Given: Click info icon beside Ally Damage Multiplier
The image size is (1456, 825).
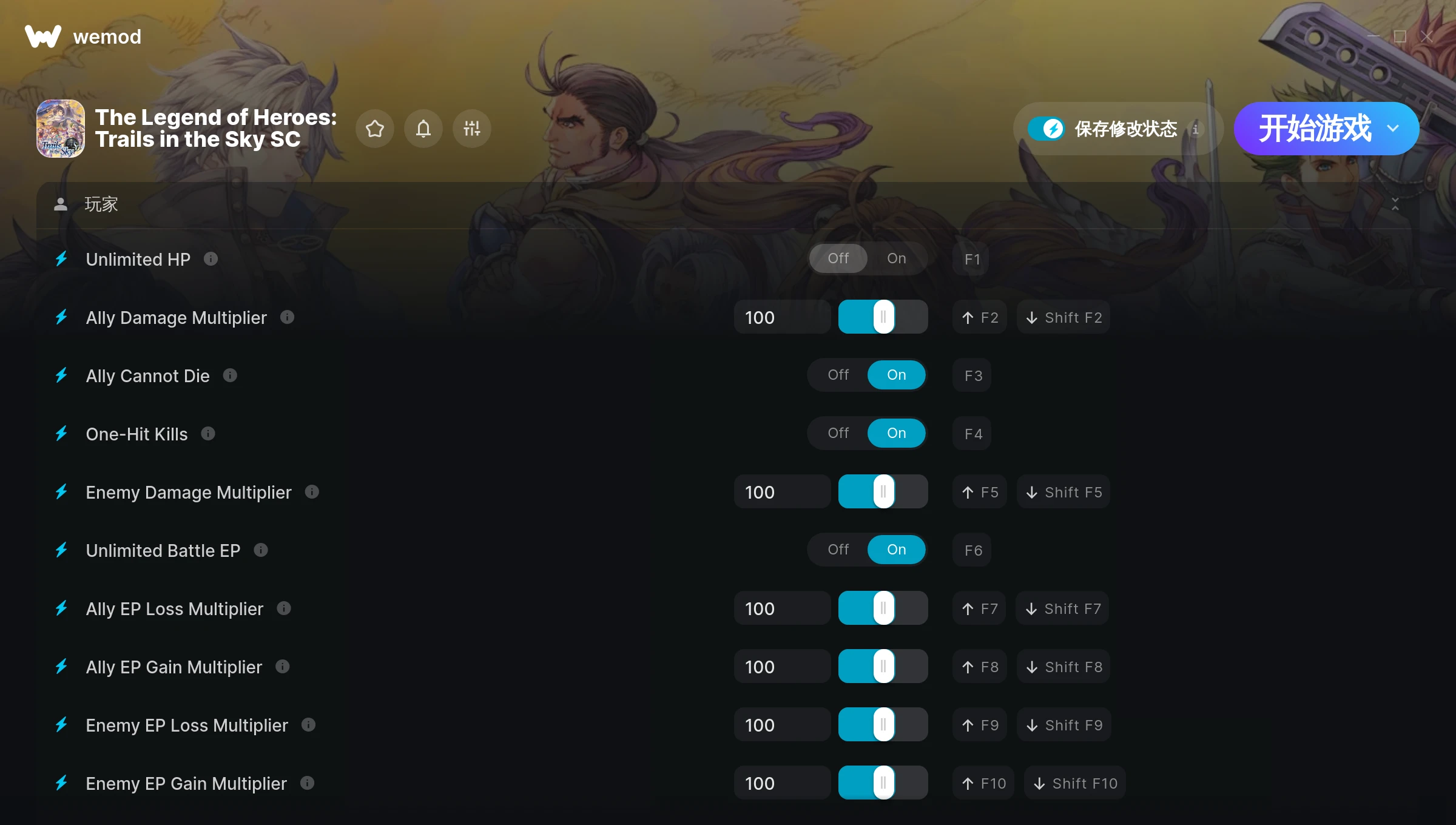Looking at the screenshot, I should [x=287, y=317].
